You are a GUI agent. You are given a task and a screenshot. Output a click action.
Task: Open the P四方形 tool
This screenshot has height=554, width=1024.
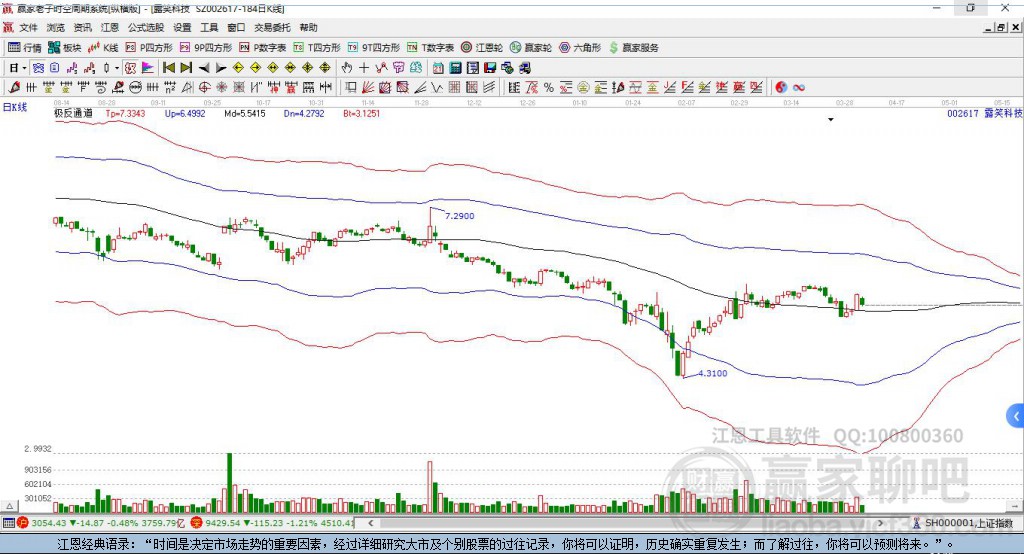point(149,48)
